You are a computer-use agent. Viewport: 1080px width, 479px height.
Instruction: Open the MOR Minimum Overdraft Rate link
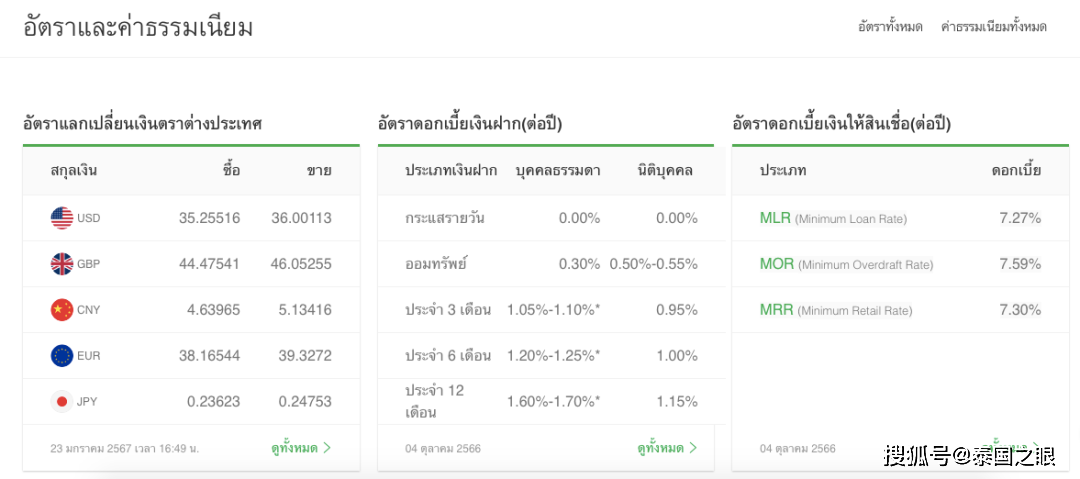tap(777, 264)
